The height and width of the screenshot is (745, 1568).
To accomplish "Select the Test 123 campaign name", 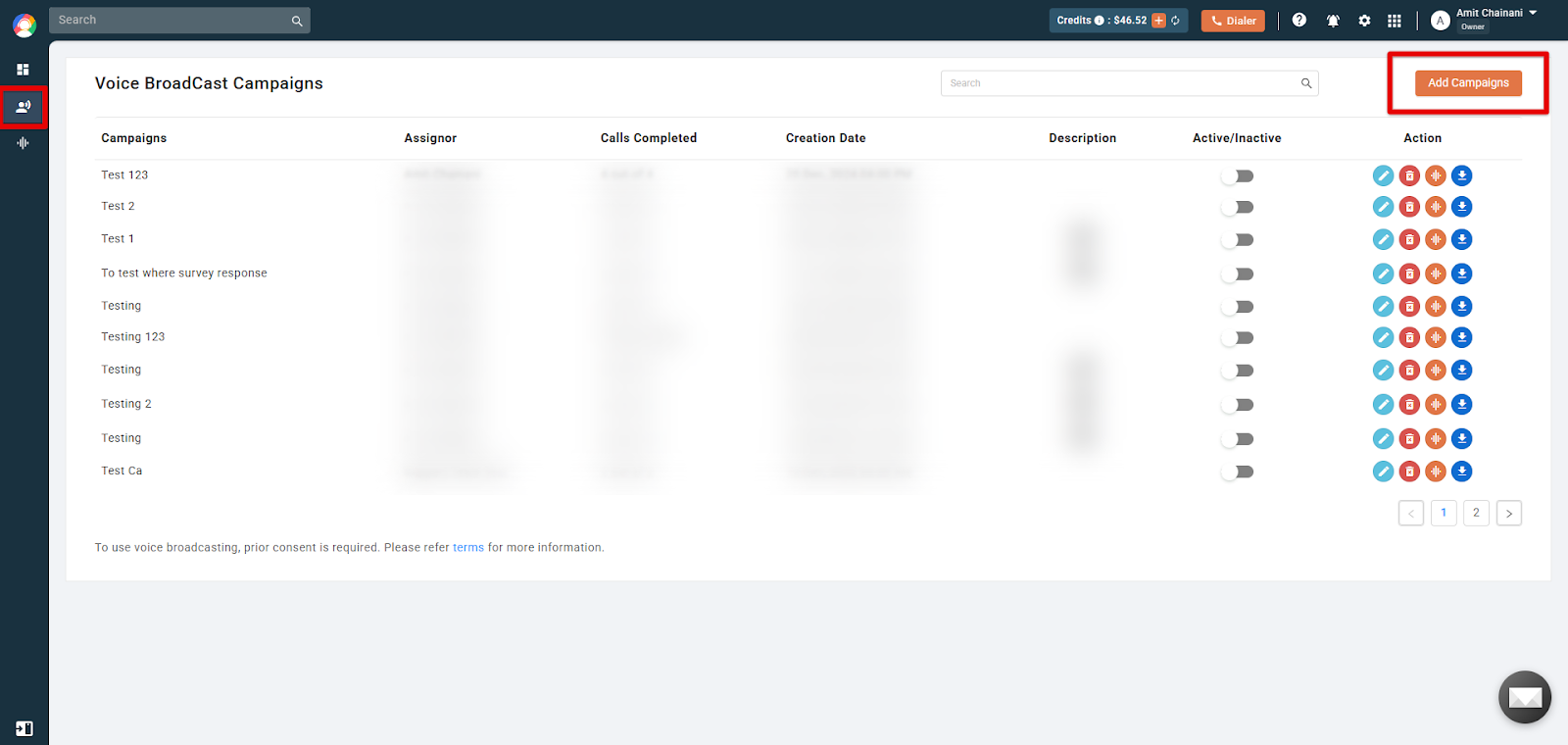I will click(x=124, y=175).
